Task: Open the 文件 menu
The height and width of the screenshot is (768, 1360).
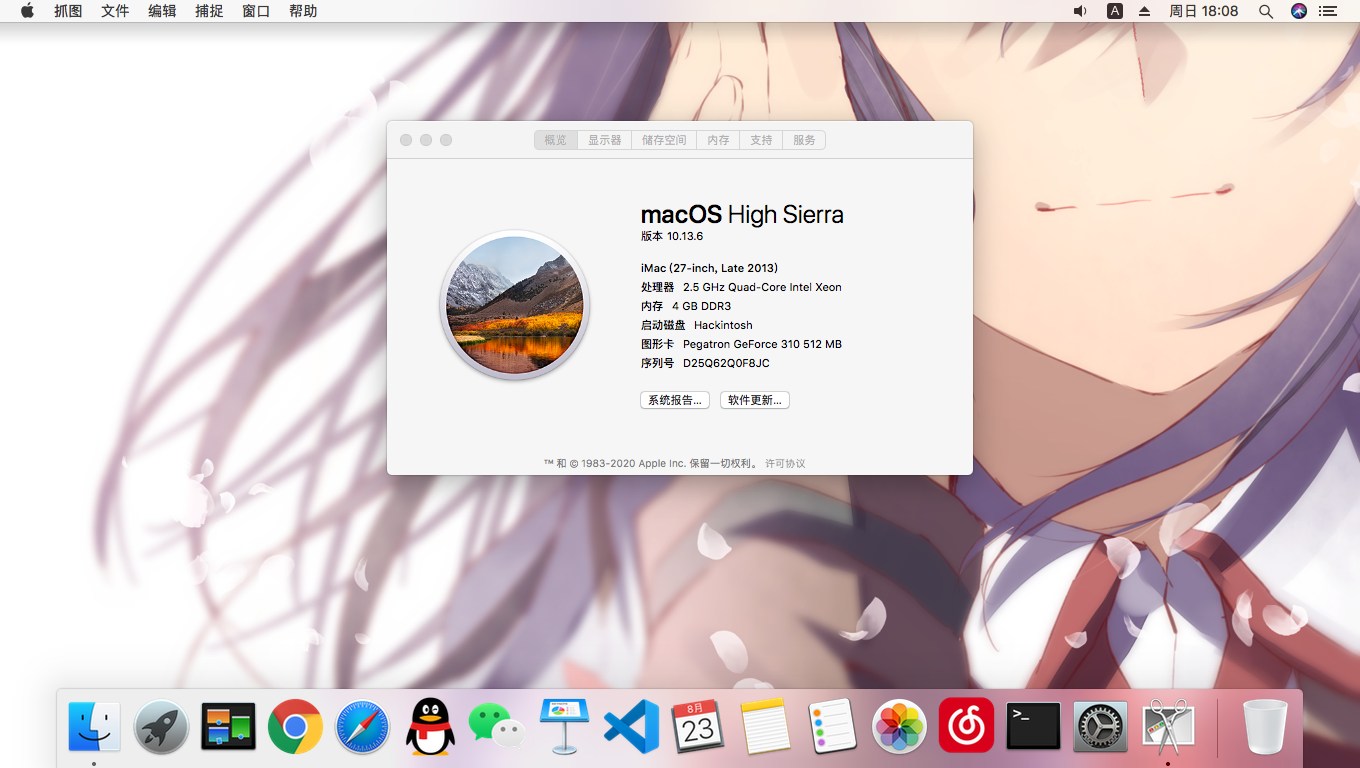Action: click(115, 11)
